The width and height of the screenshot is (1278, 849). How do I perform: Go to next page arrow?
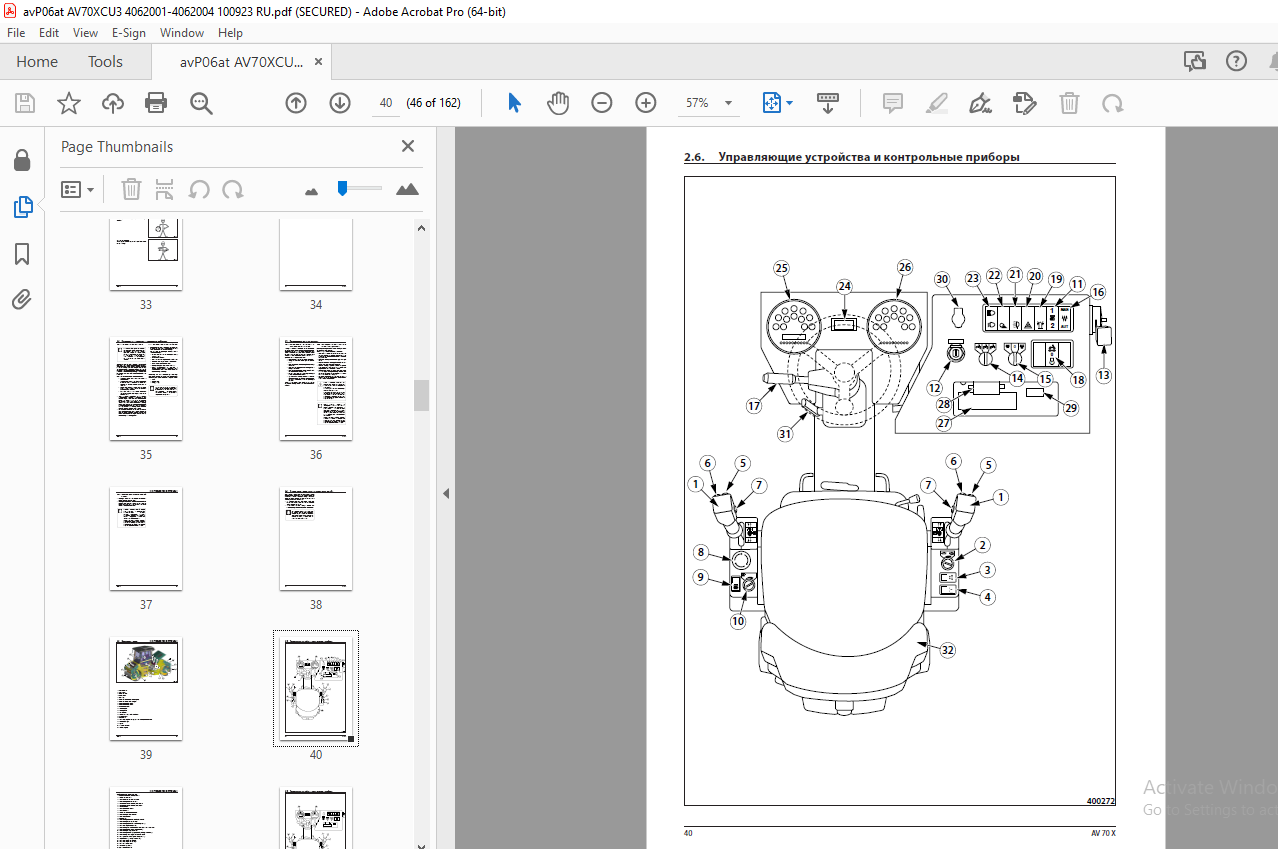point(340,103)
